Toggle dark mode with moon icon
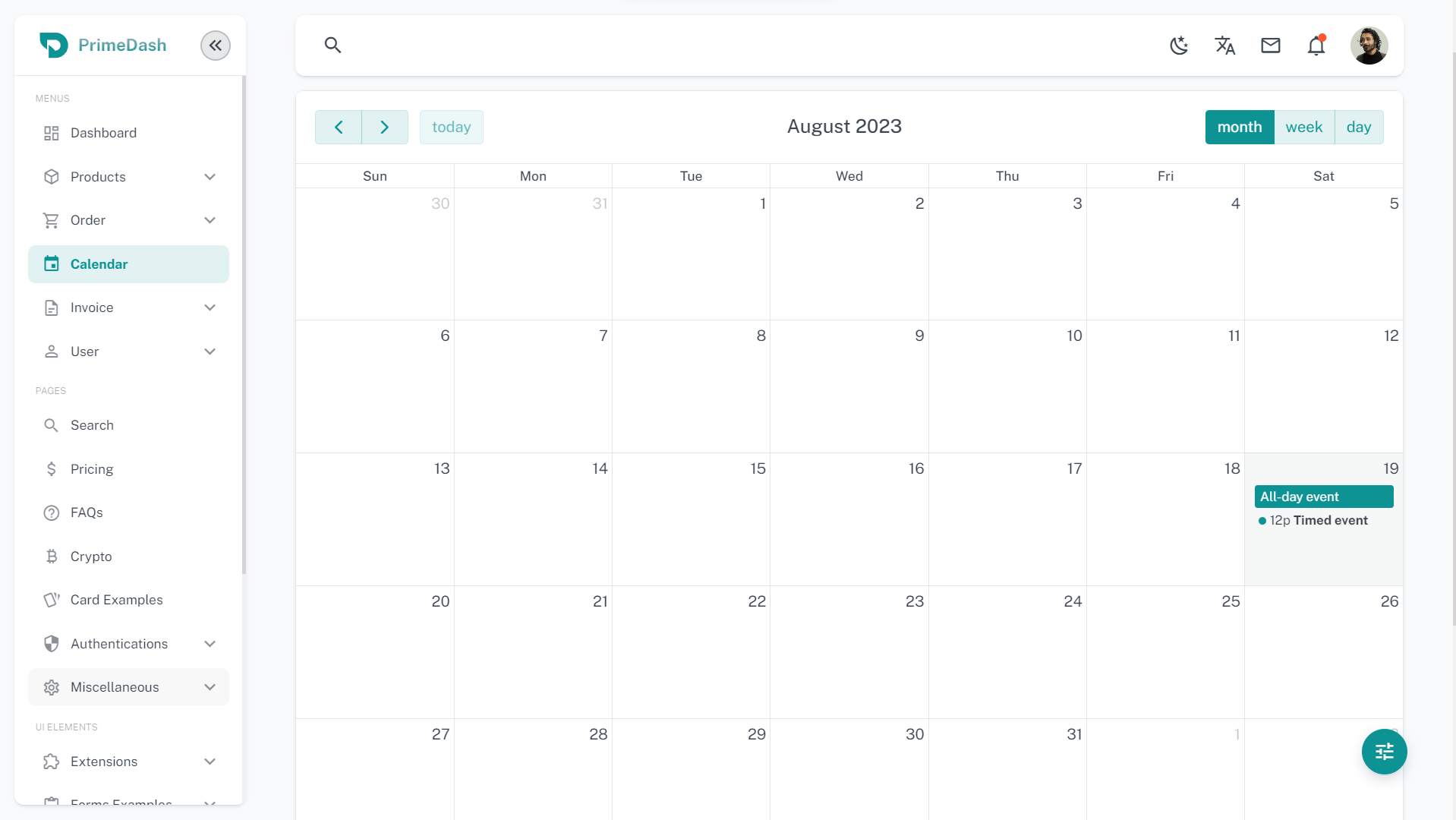Viewport: 1456px width, 820px height. [x=1179, y=46]
